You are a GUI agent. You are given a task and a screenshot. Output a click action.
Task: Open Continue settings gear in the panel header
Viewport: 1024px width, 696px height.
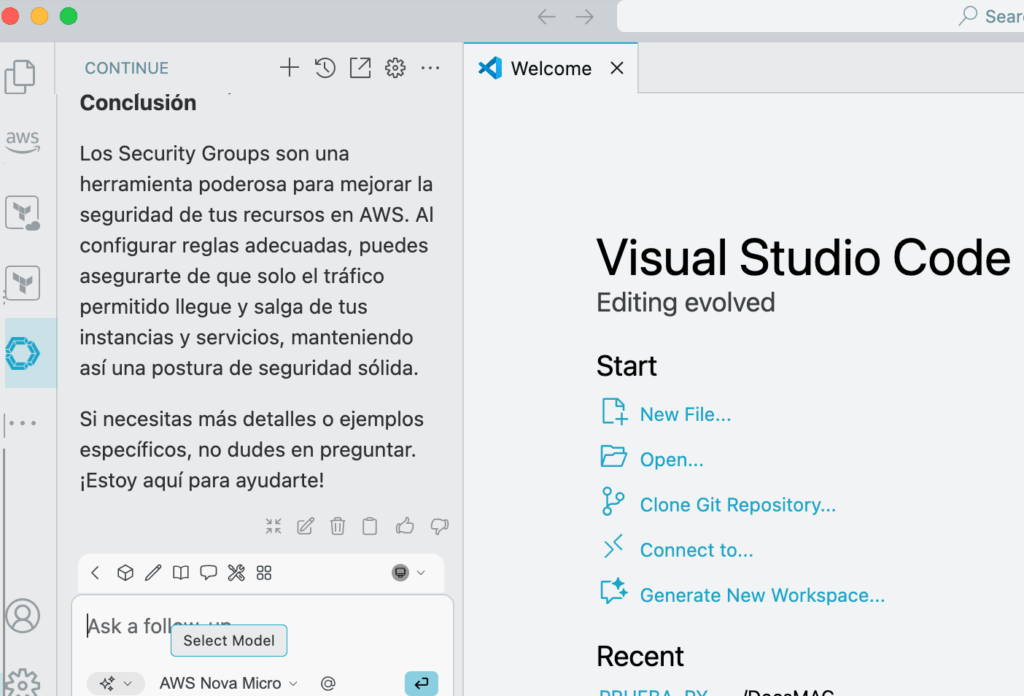(395, 67)
